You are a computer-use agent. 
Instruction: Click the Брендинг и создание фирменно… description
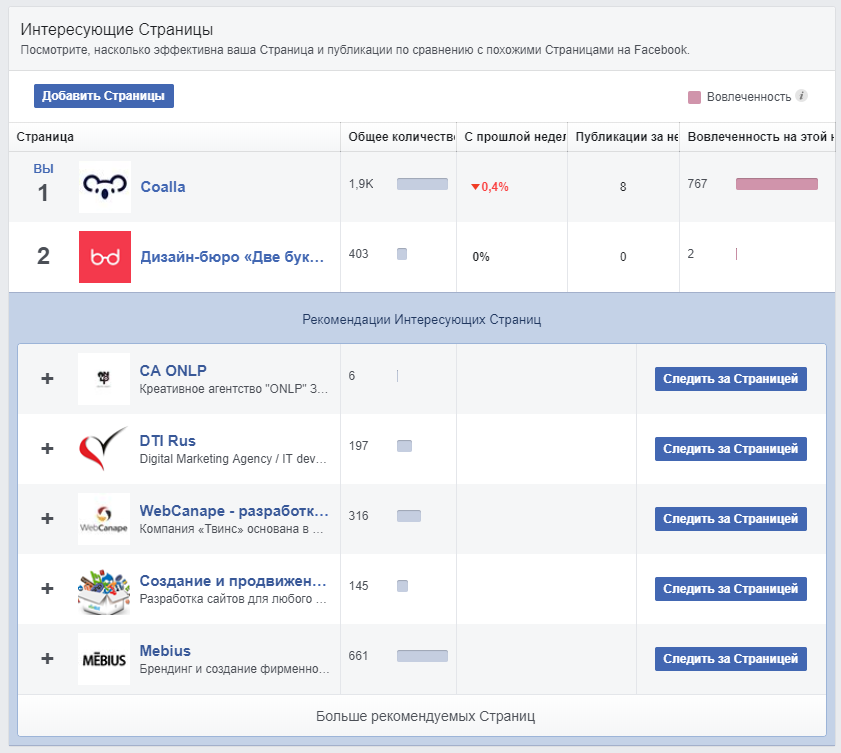(234, 669)
